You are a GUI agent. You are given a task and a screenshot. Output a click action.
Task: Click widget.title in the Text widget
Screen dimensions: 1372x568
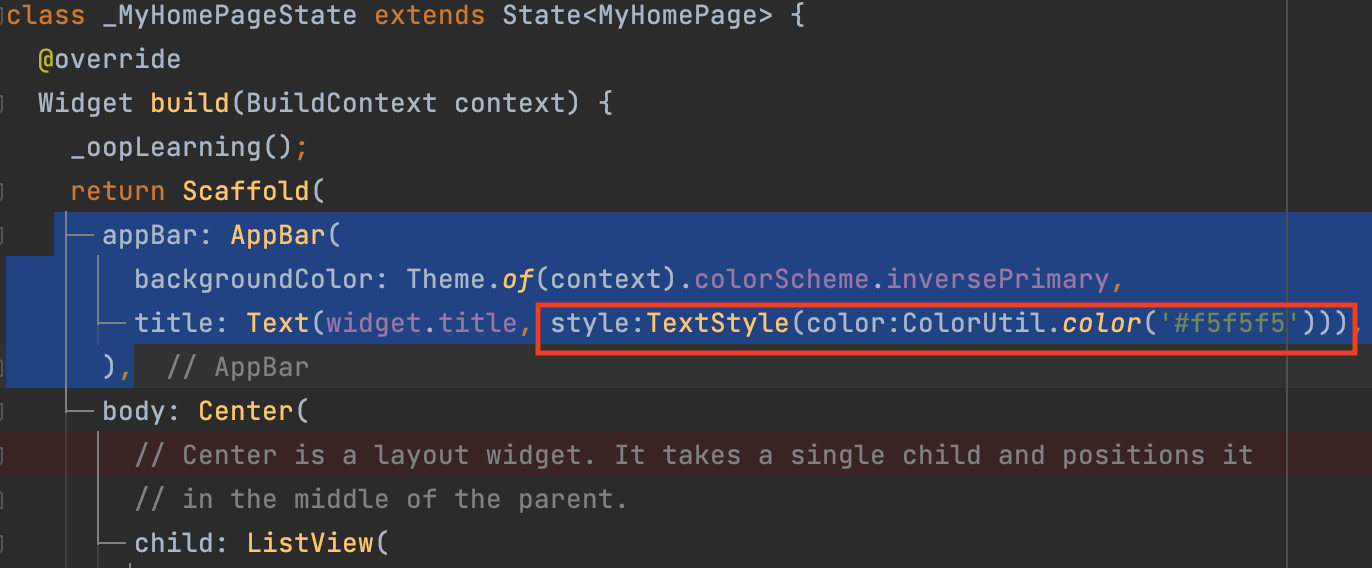click(421, 323)
